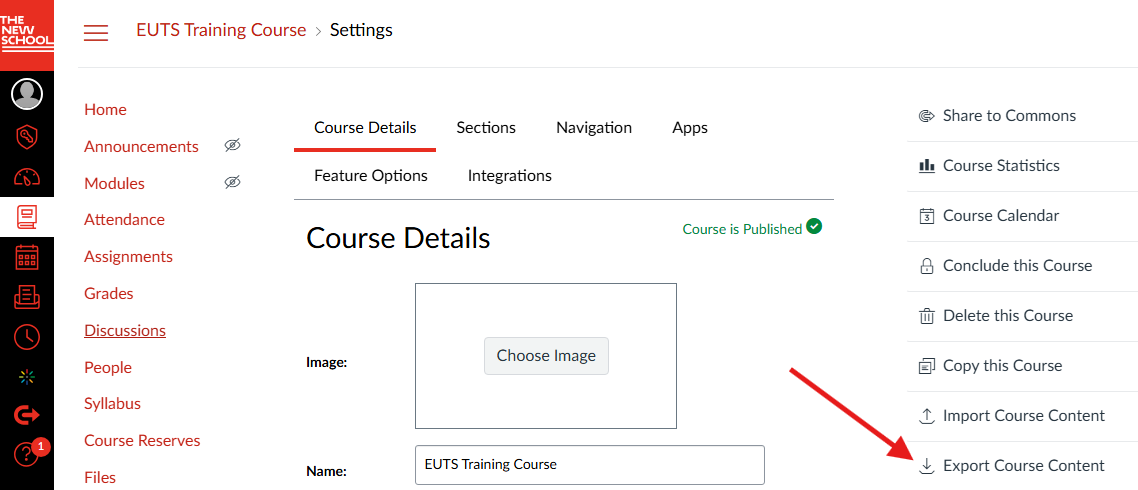Open the Courses book icon
Image resolution: width=1138 pixels, height=490 pixels.
(27, 217)
